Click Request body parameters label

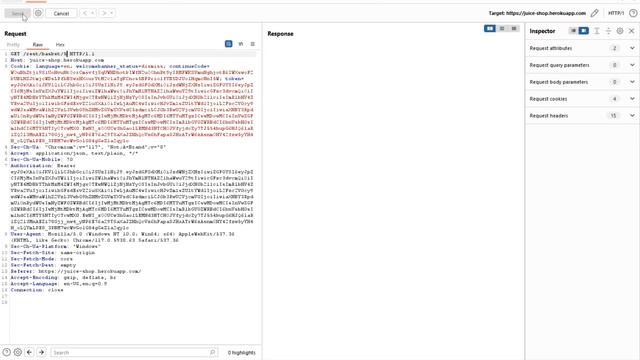558,82
